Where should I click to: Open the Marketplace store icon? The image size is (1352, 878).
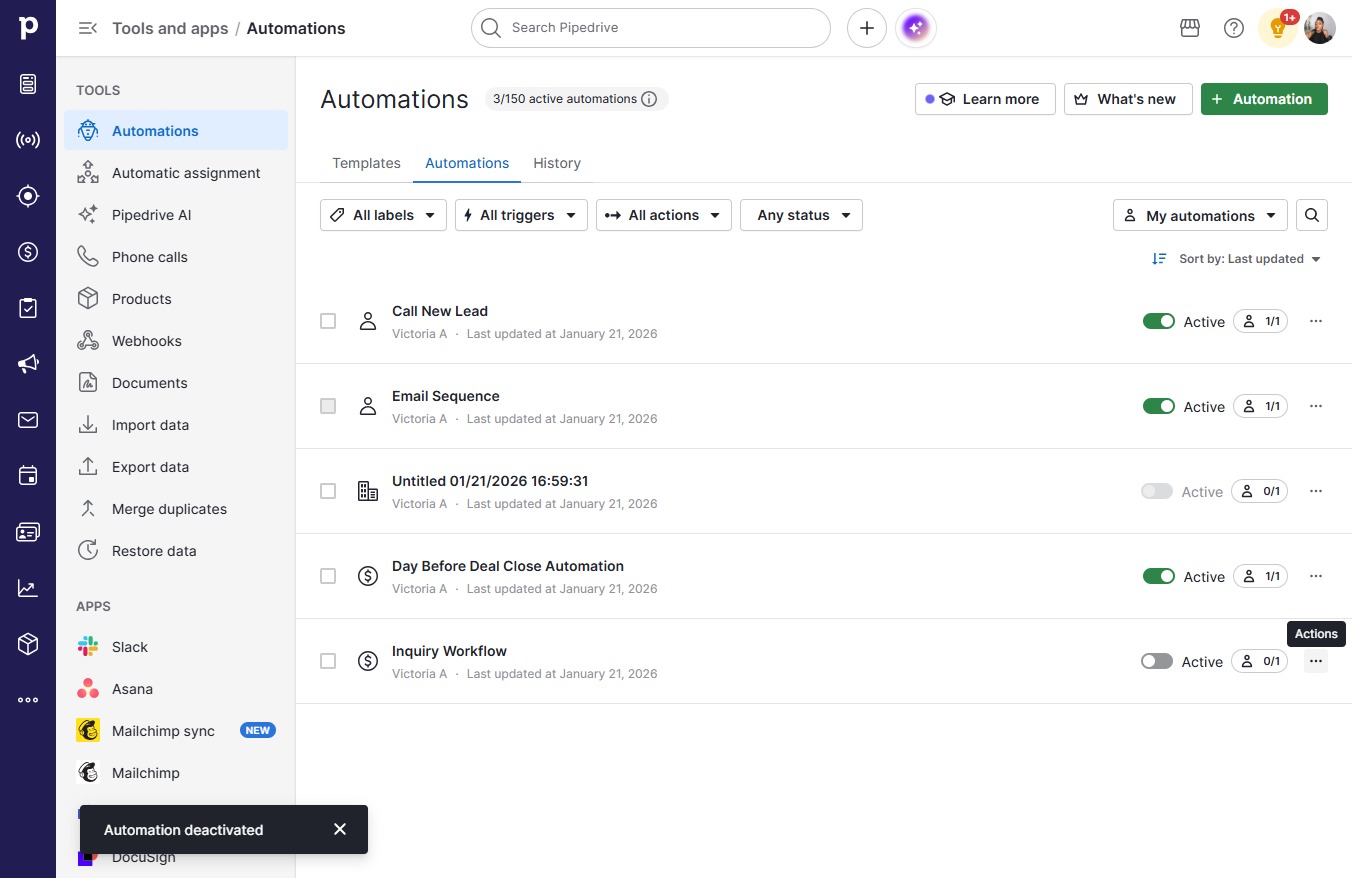click(x=1190, y=28)
